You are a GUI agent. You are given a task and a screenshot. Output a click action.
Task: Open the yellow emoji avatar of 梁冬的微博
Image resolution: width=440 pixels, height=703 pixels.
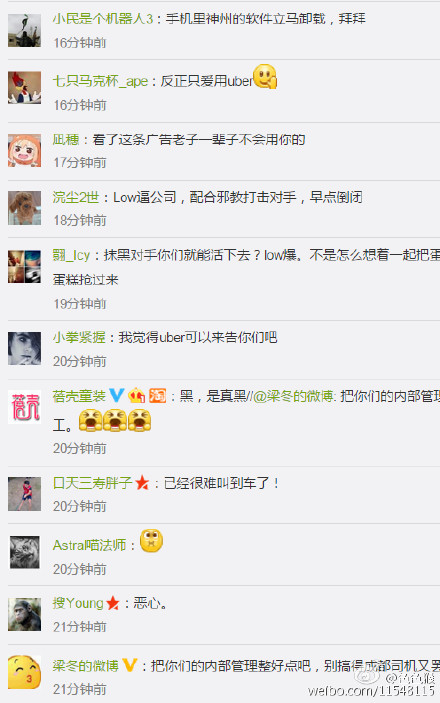(x=25, y=672)
